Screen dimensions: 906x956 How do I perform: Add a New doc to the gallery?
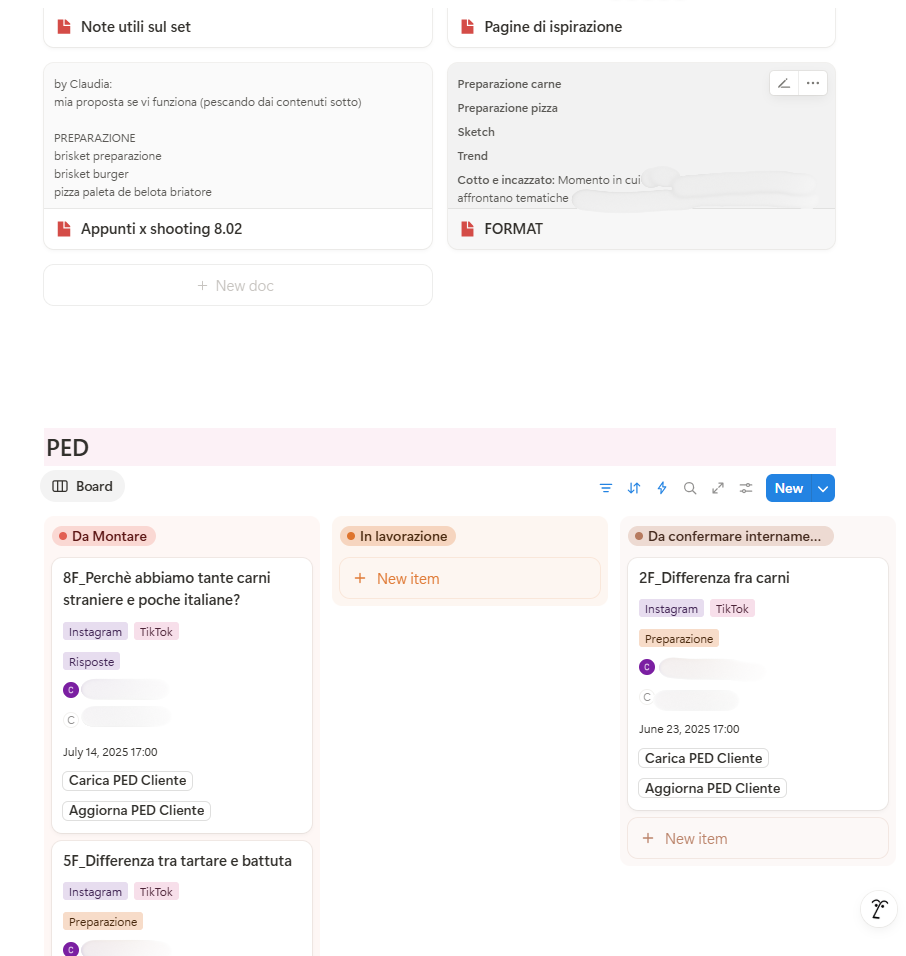point(238,285)
